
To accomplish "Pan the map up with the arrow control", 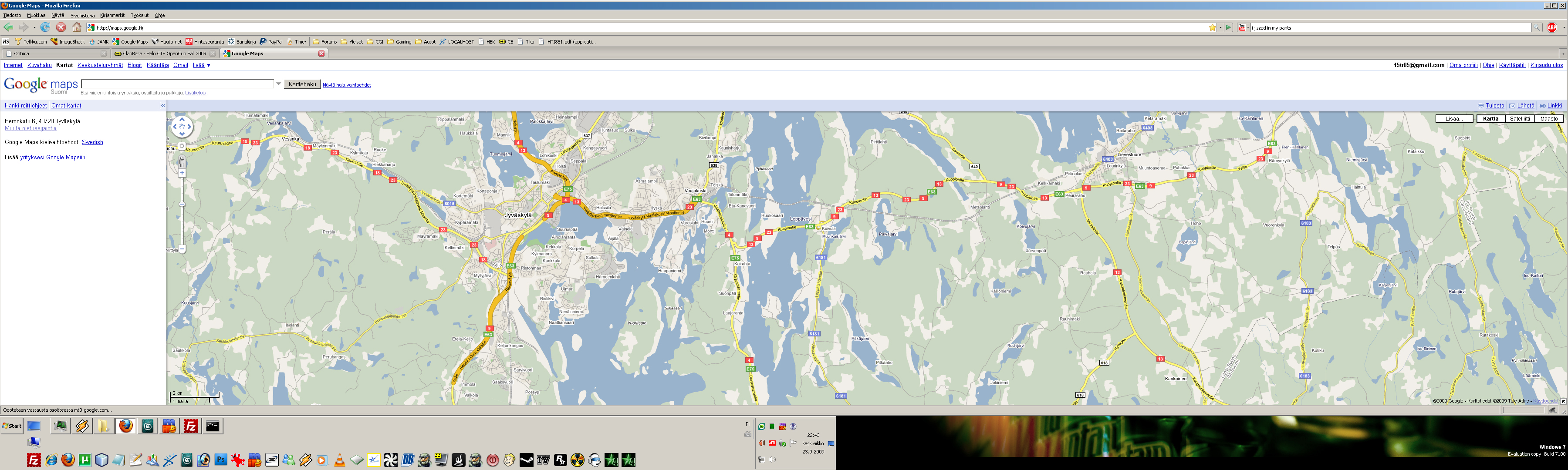I will (x=182, y=120).
